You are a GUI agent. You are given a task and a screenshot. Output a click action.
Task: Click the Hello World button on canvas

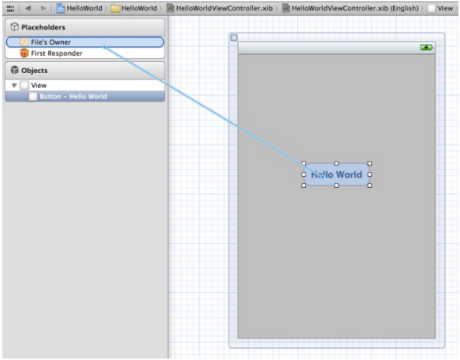336,175
